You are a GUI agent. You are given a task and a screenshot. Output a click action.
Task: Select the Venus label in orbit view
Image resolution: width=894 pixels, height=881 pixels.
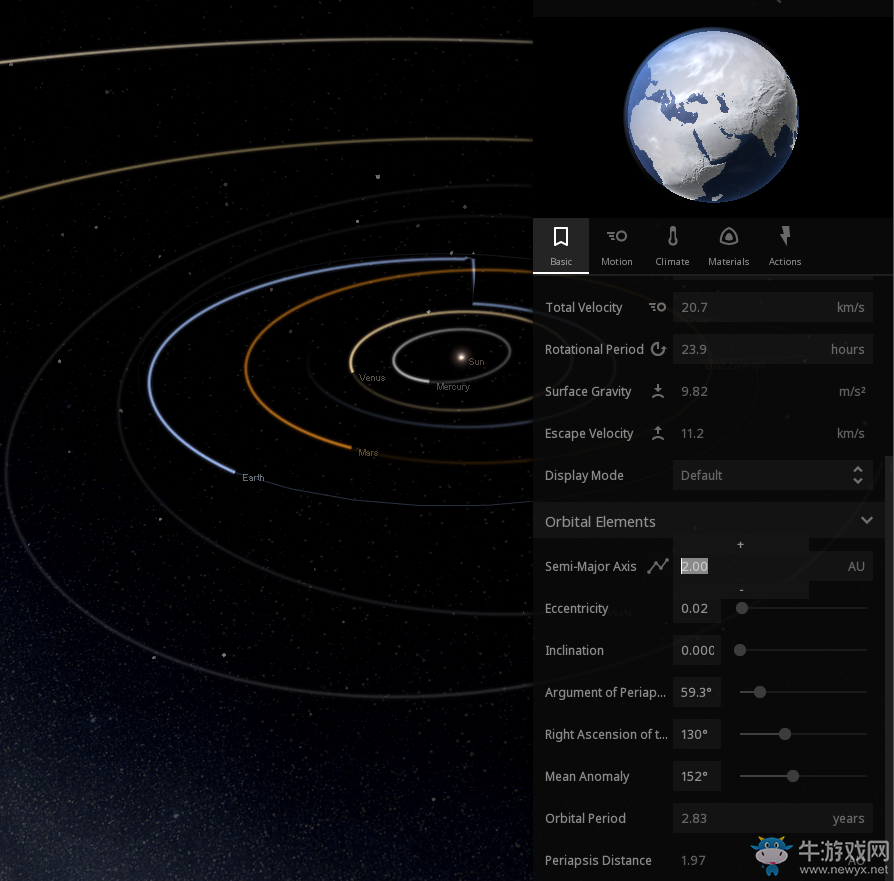pos(372,377)
